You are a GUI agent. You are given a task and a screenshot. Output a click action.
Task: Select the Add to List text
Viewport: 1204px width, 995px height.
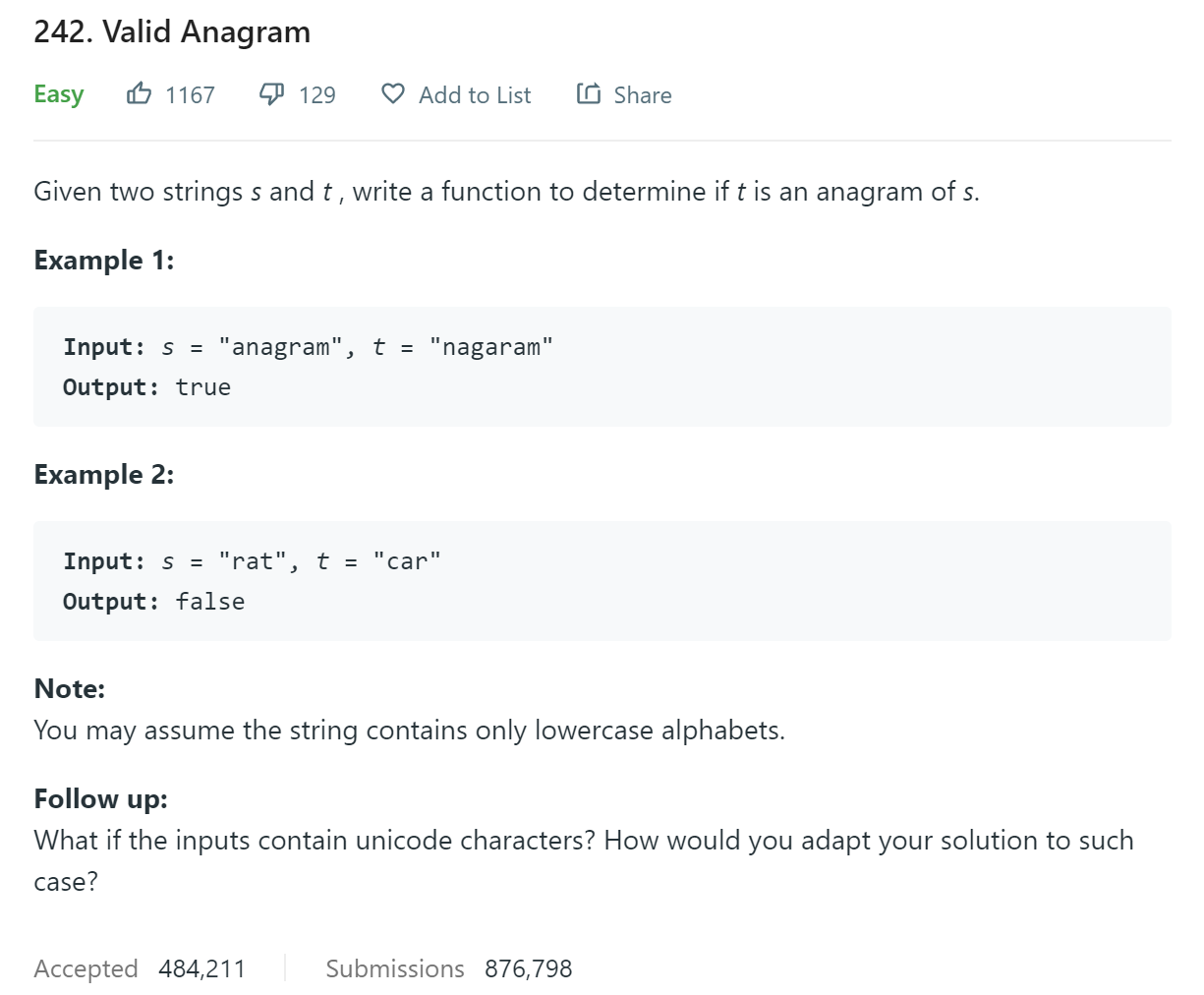475,95
